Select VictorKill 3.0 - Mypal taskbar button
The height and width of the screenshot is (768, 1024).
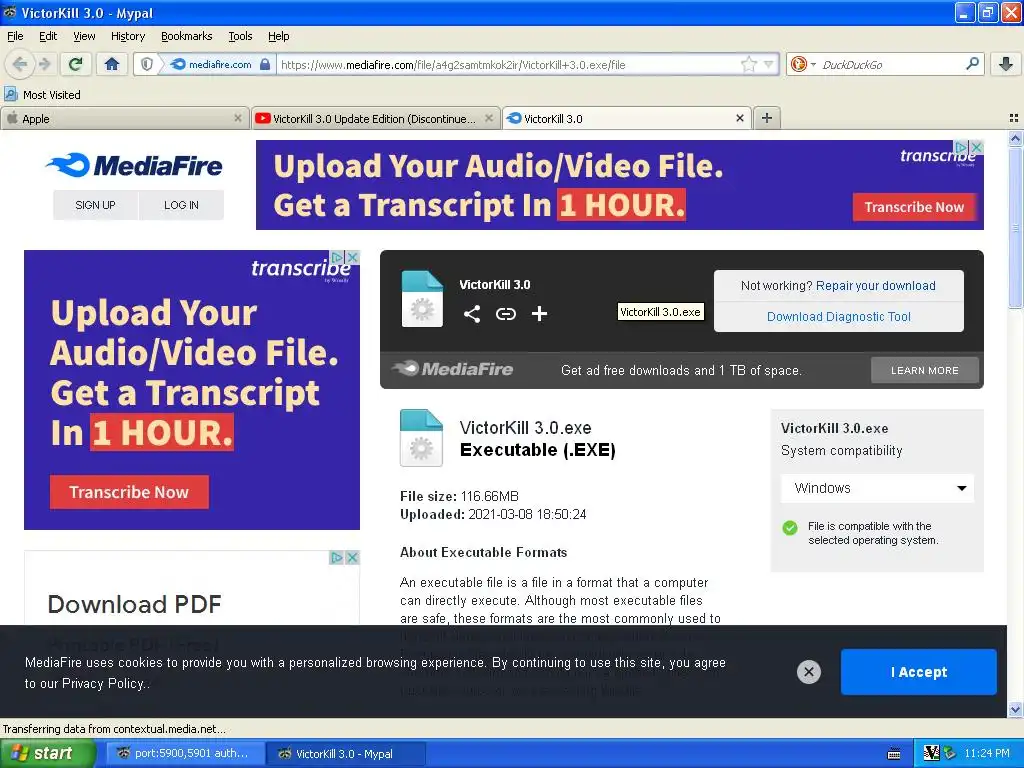[x=346, y=753]
